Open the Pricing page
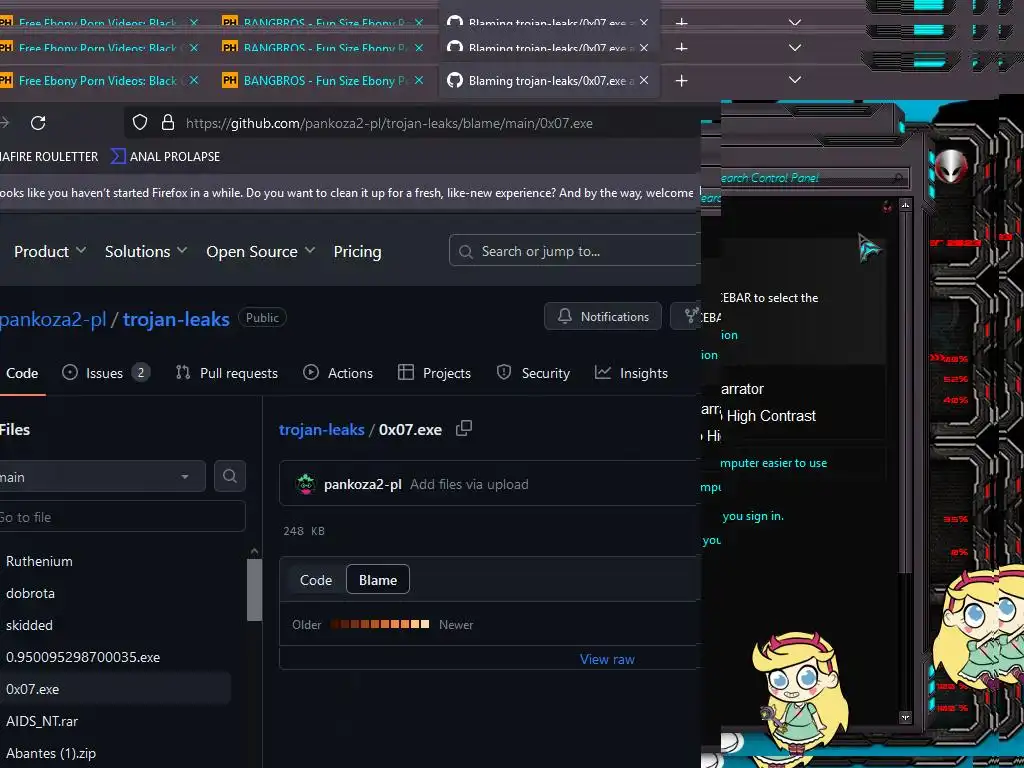 click(x=357, y=251)
